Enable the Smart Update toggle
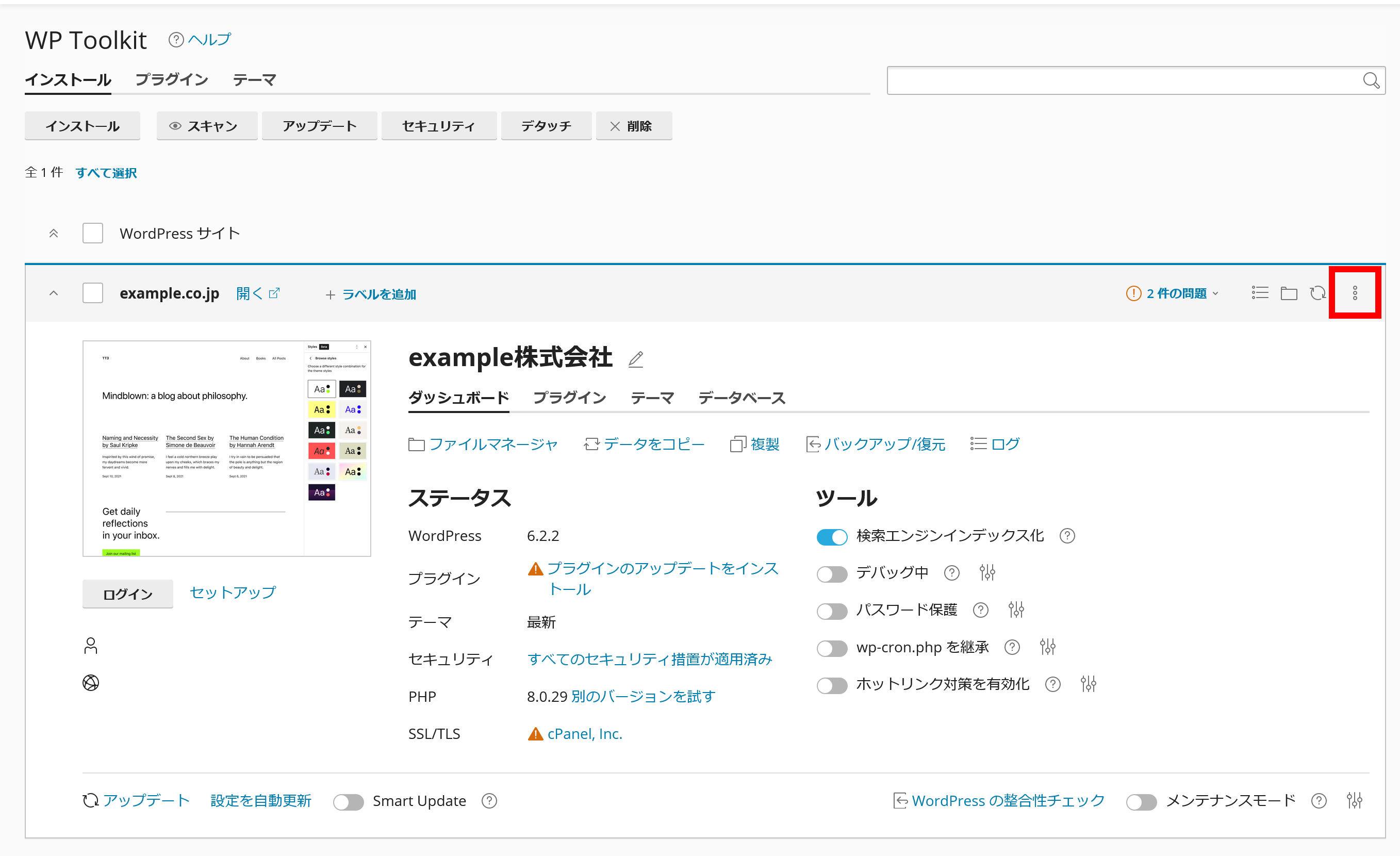 point(348,801)
